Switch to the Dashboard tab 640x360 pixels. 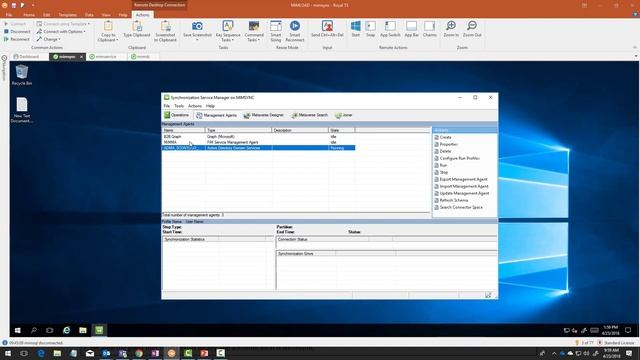pos(27,57)
